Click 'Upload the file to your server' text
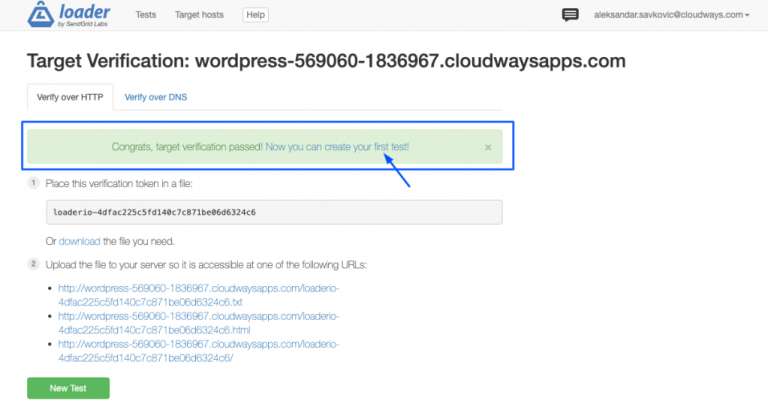 click(206, 265)
